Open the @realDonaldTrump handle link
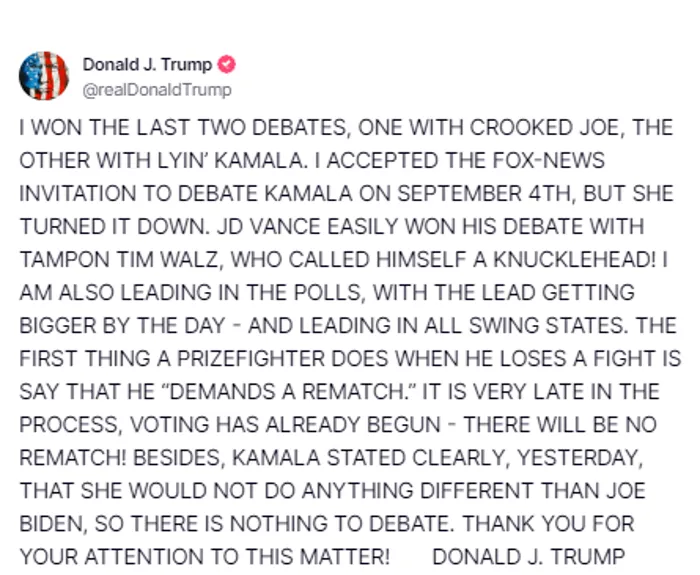The image size is (700, 575). pos(157,90)
